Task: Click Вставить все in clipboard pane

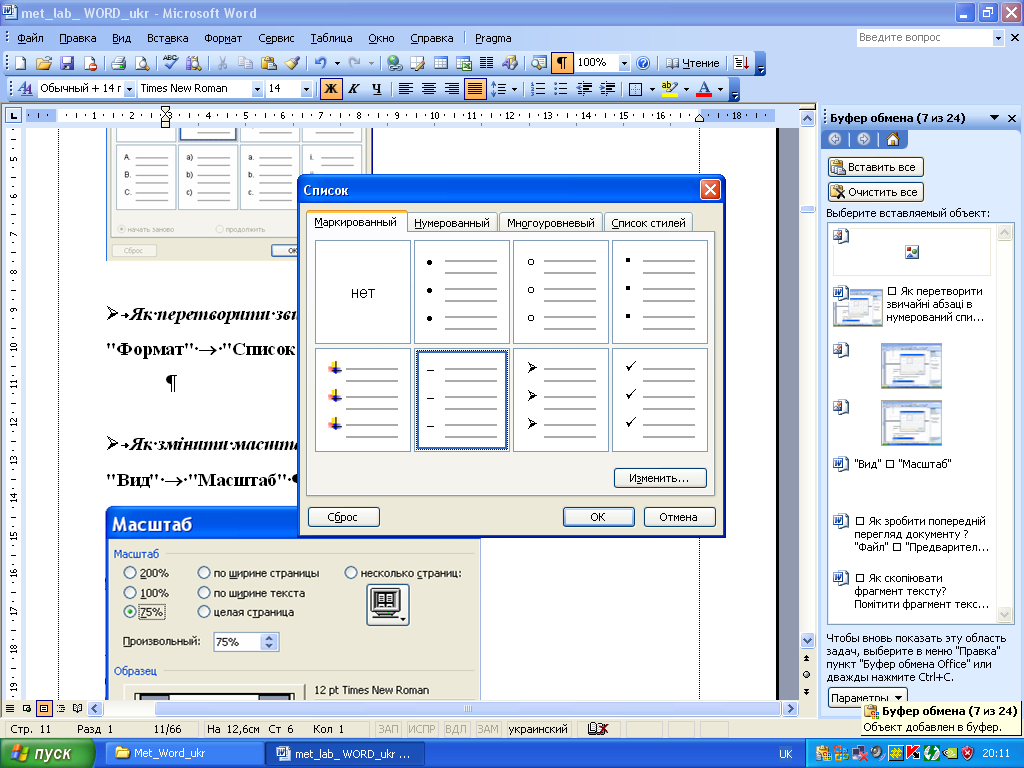Action: pos(875,167)
